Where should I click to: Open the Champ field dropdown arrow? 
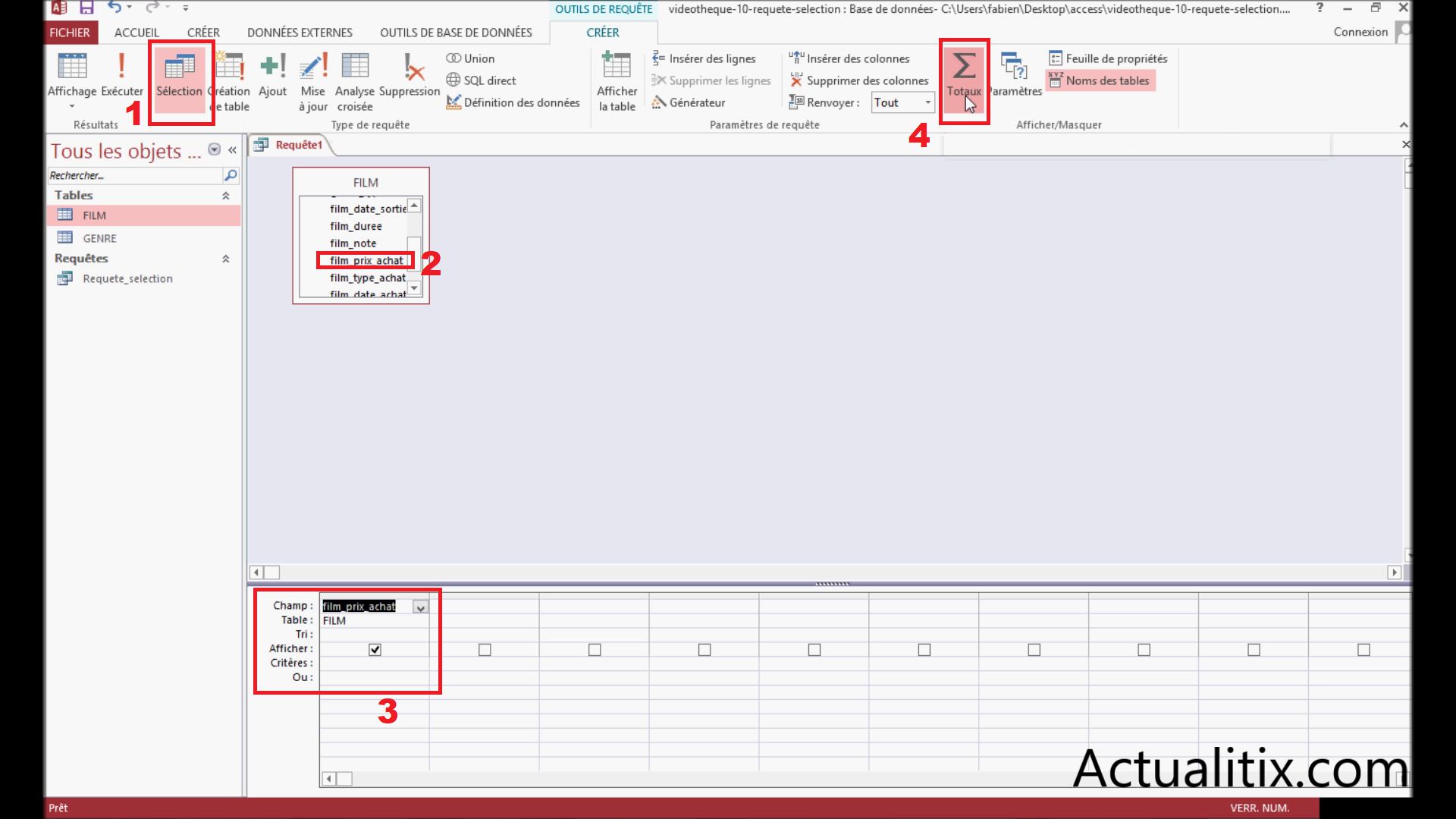[420, 607]
